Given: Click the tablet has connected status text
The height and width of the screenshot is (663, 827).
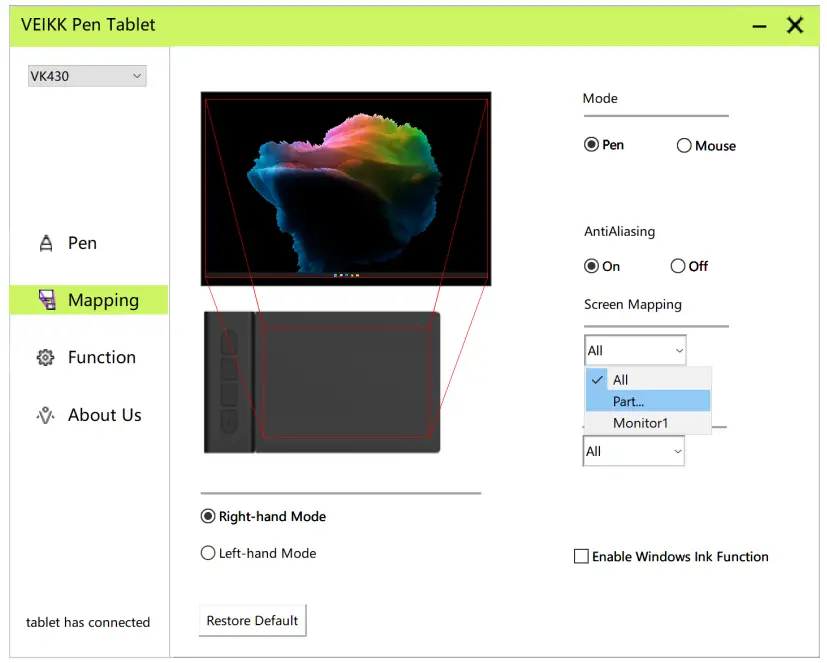Looking at the screenshot, I should [x=88, y=622].
